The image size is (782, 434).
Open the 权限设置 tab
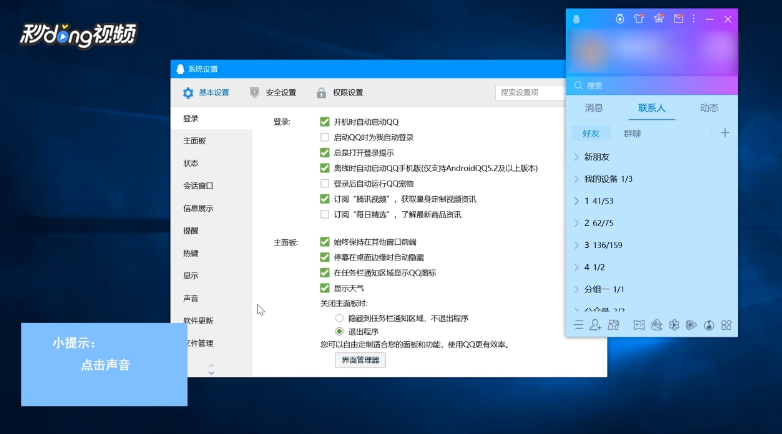340,93
